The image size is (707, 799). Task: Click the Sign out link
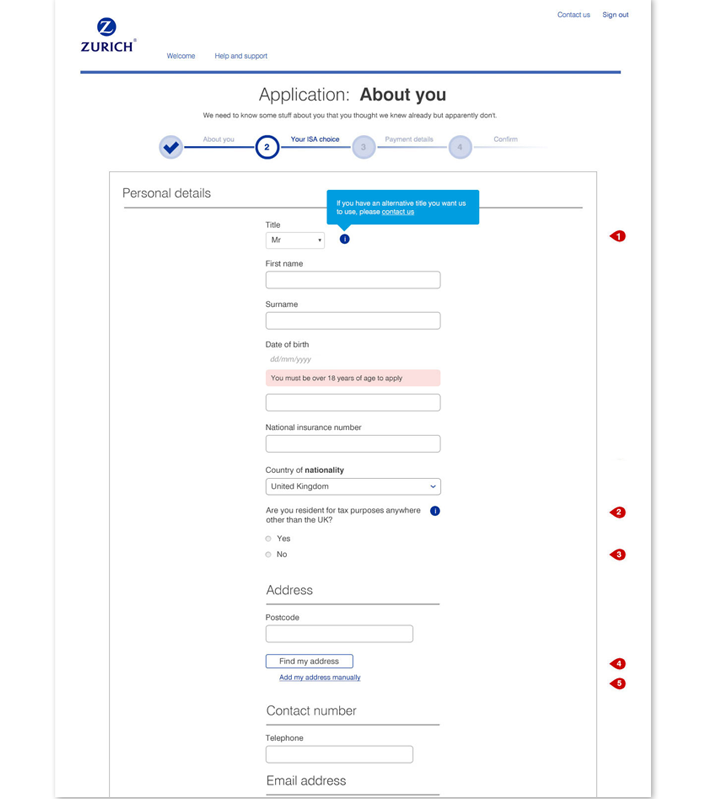click(615, 15)
